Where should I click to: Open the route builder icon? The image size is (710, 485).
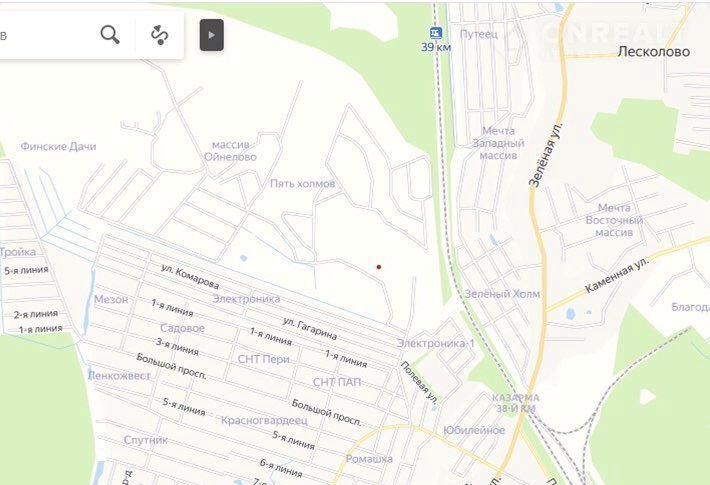[x=159, y=35]
